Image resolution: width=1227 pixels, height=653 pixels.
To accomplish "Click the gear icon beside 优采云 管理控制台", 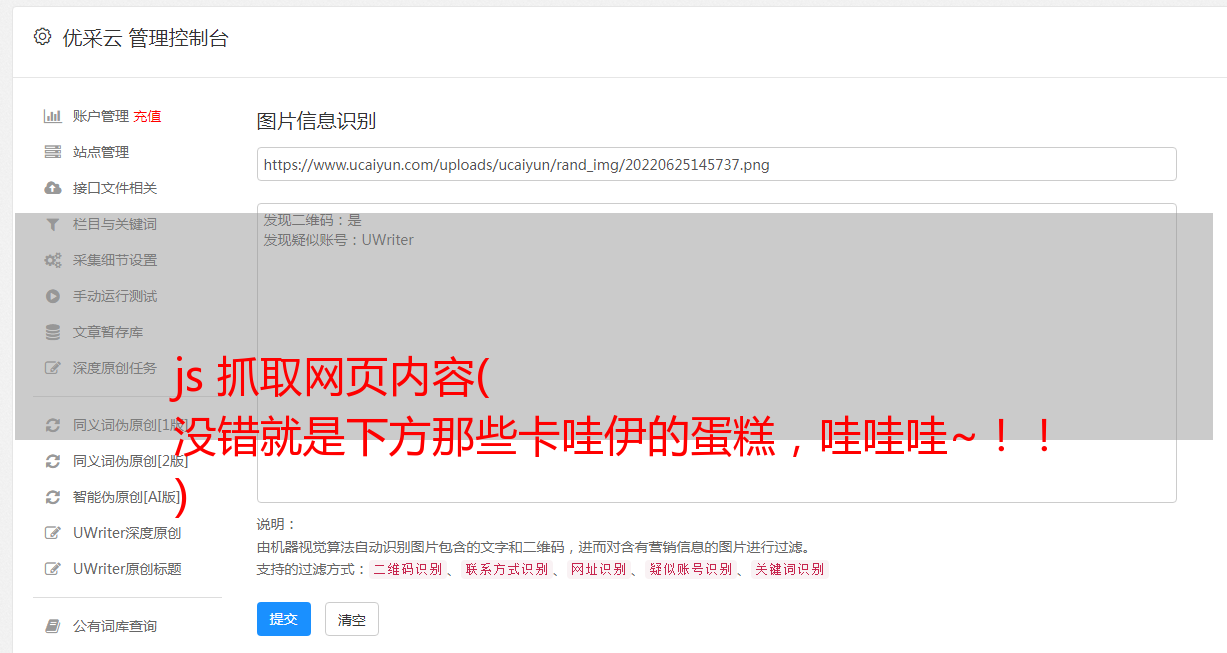I will (42, 37).
